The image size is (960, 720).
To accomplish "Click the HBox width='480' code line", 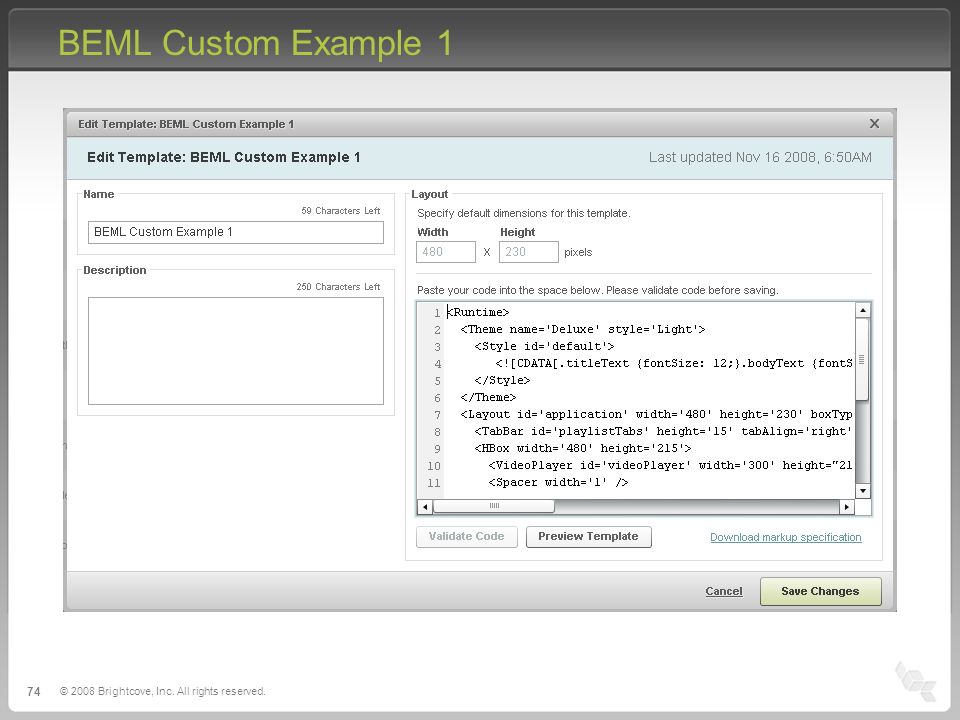I will point(583,449).
